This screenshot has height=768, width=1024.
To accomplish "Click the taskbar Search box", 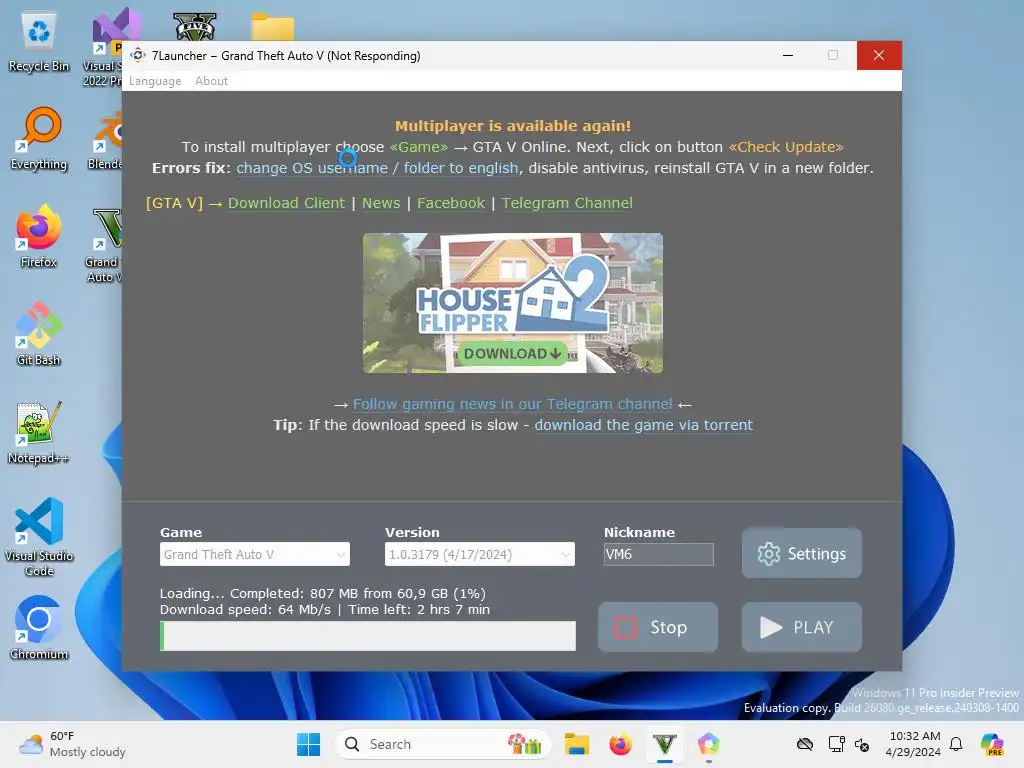I will [x=443, y=744].
